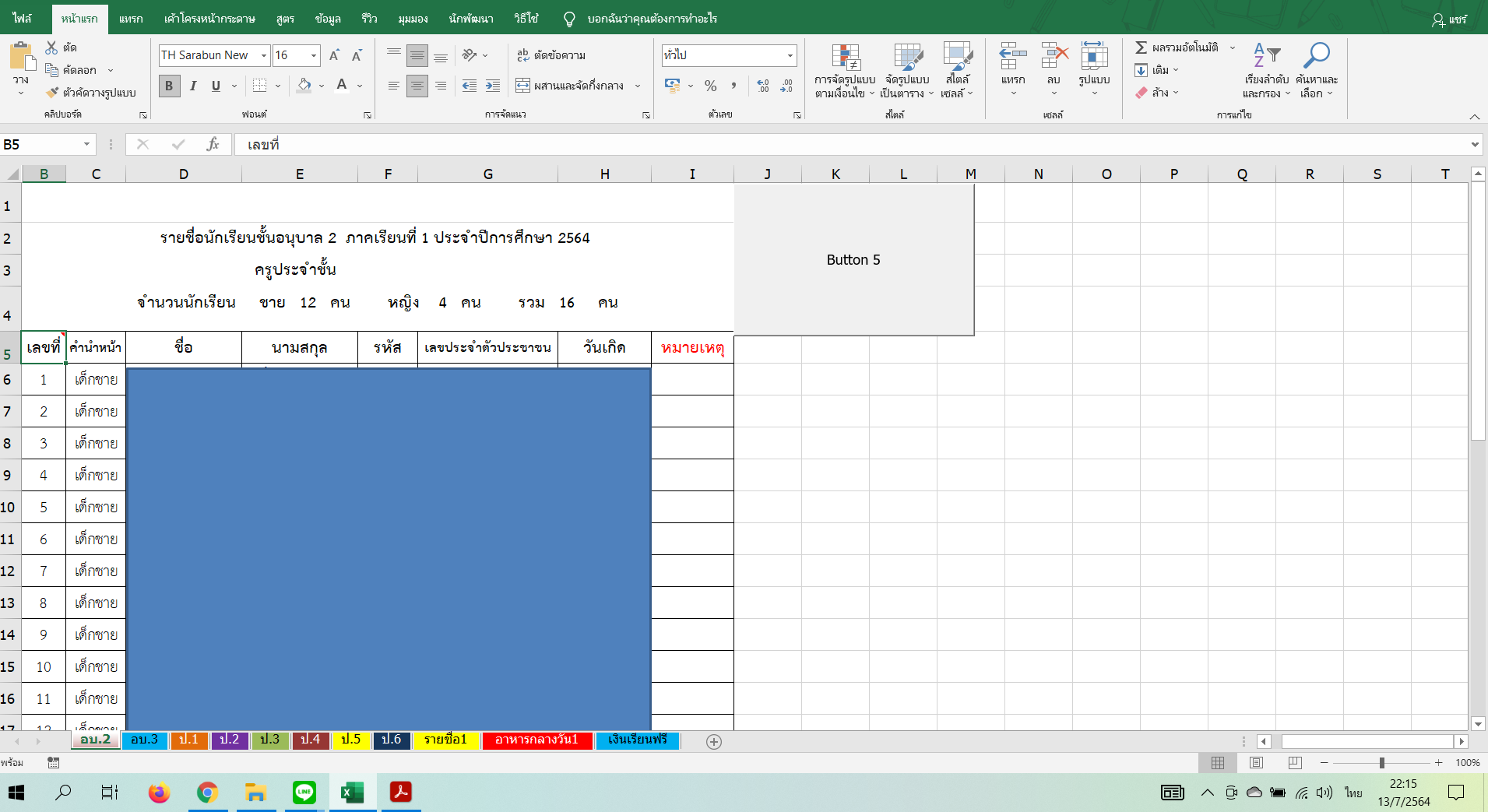Click the font color A icon
The image size is (1488, 812).
[x=342, y=86]
